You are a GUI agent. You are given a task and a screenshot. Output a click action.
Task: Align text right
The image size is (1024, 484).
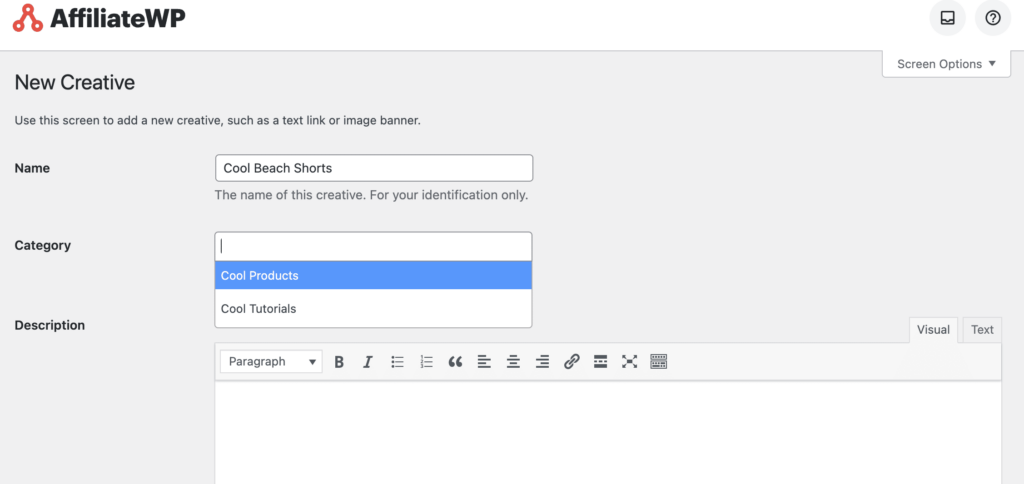pos(542,361)
